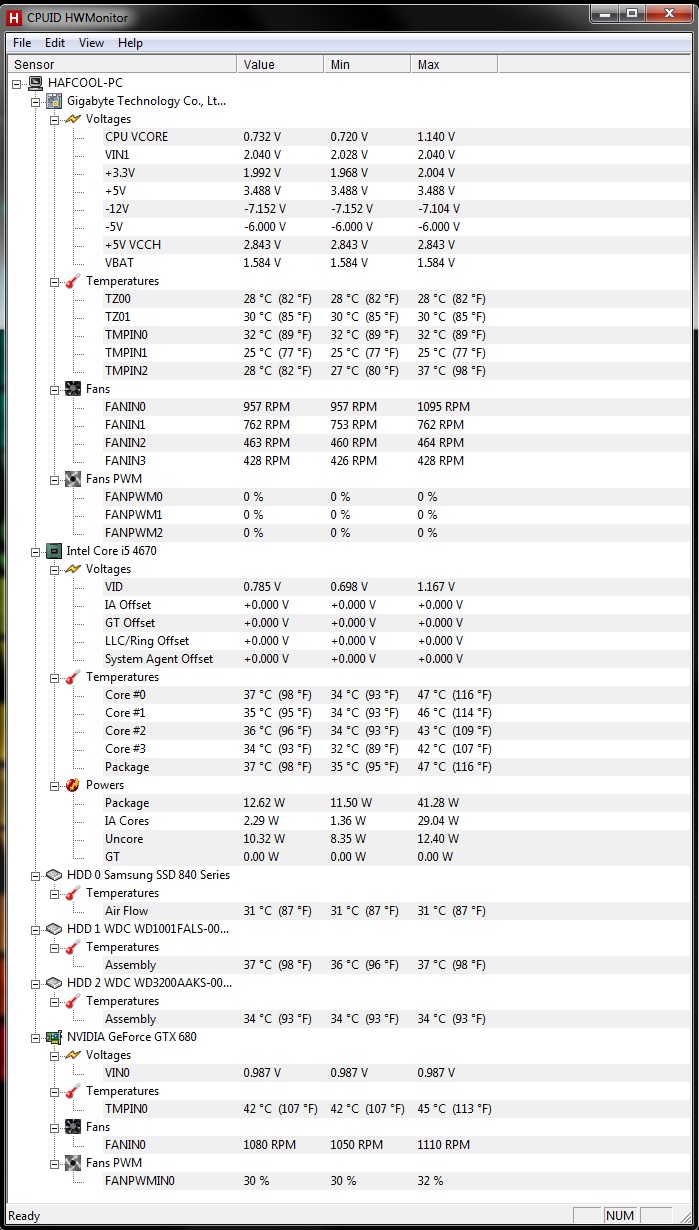Viewport: 699px width, 1230px height.
Task: Click the Samsung SSD 840 drive icon
Action: 54,875
